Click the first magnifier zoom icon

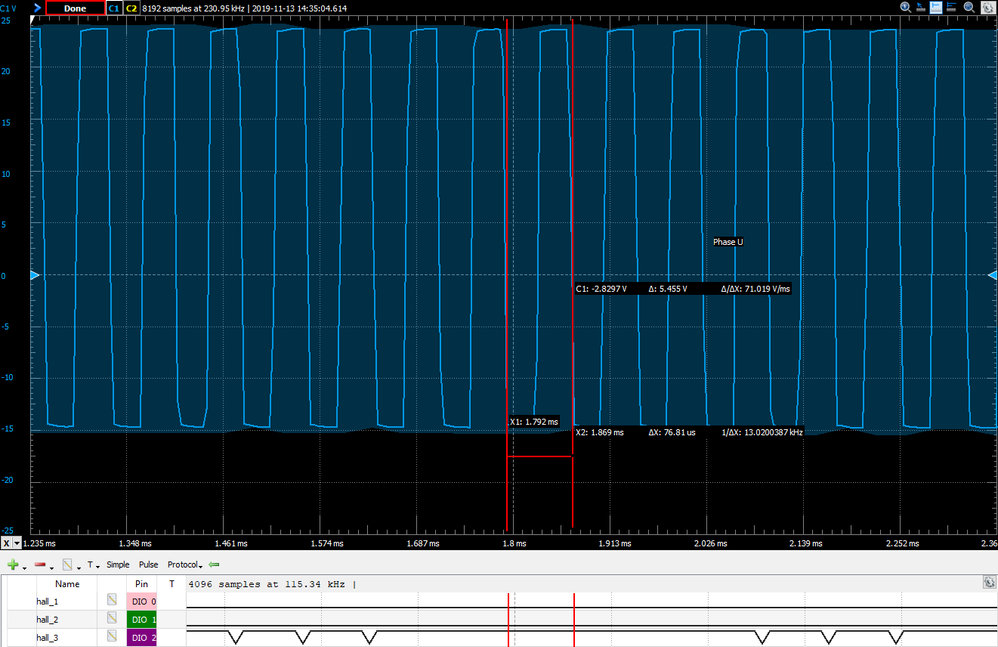coord(905,7)
